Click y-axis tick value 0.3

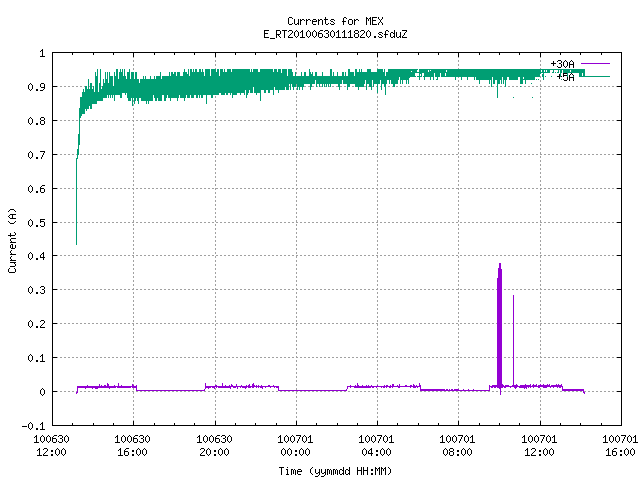pyautogui.click(x=36, y=290)
